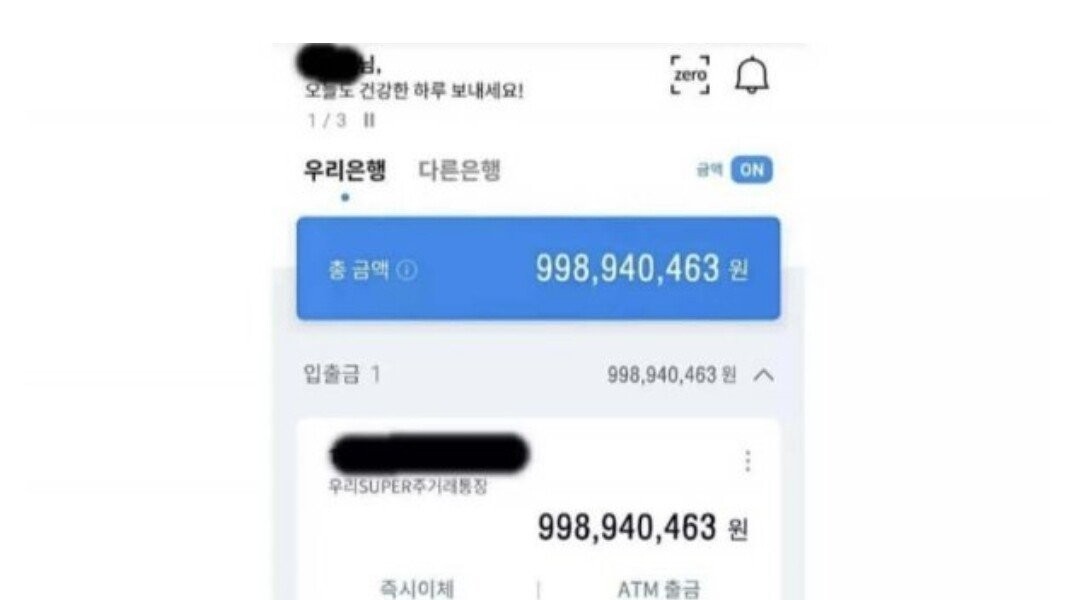
Task: Tap the ATM 출금 button
Action: (659, 589)
